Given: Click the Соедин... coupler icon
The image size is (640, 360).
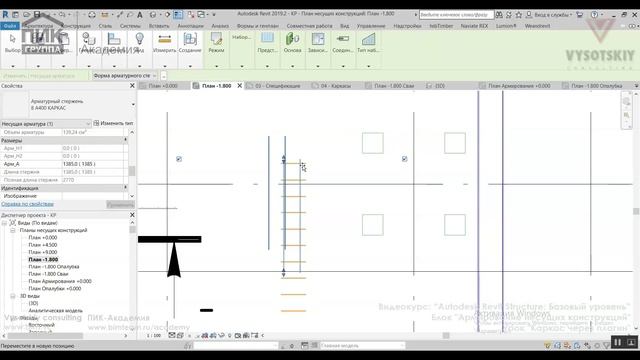Looking at the screenshot, I should click(343, 39).
